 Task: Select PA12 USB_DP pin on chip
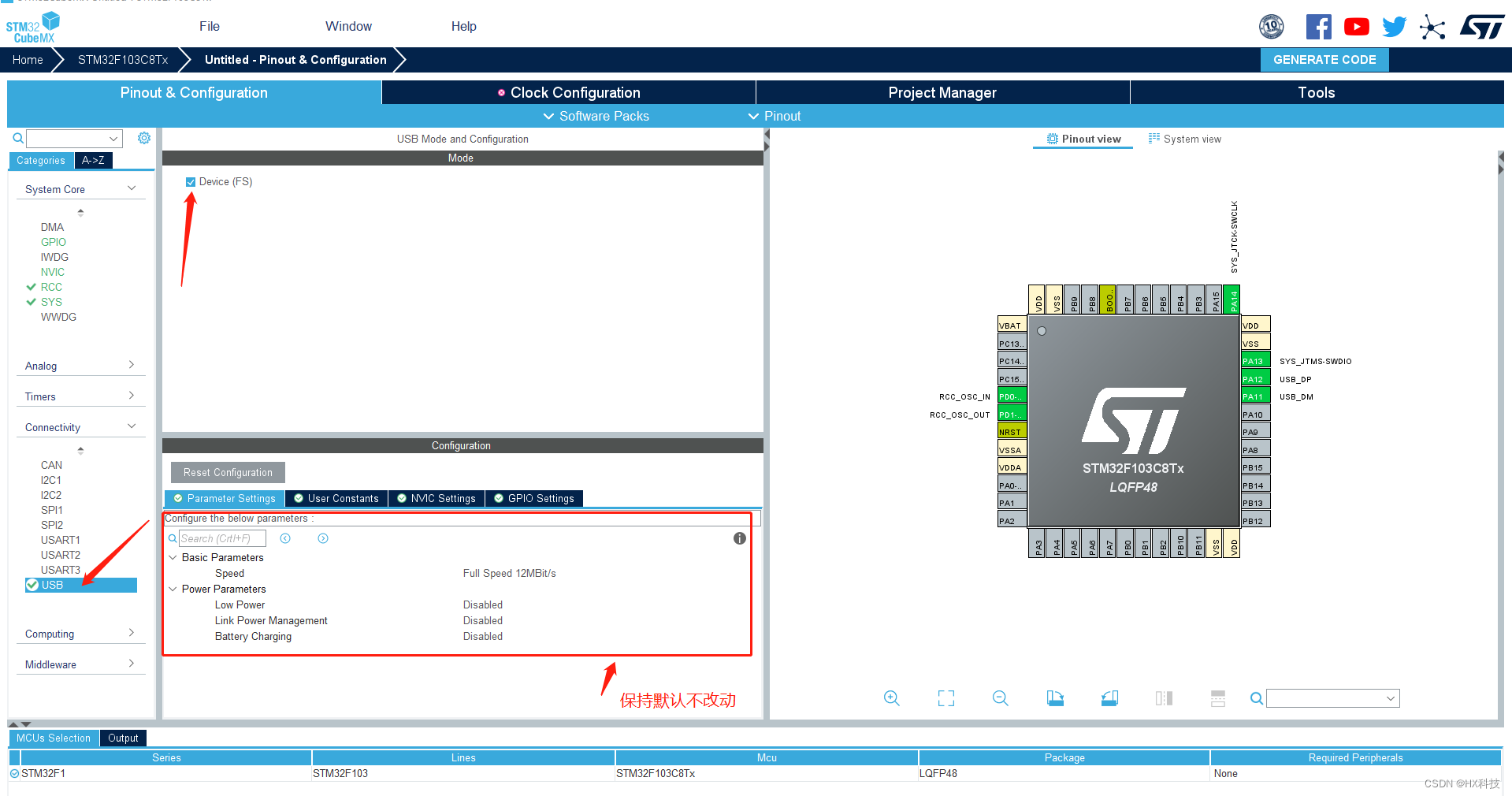1255,379
